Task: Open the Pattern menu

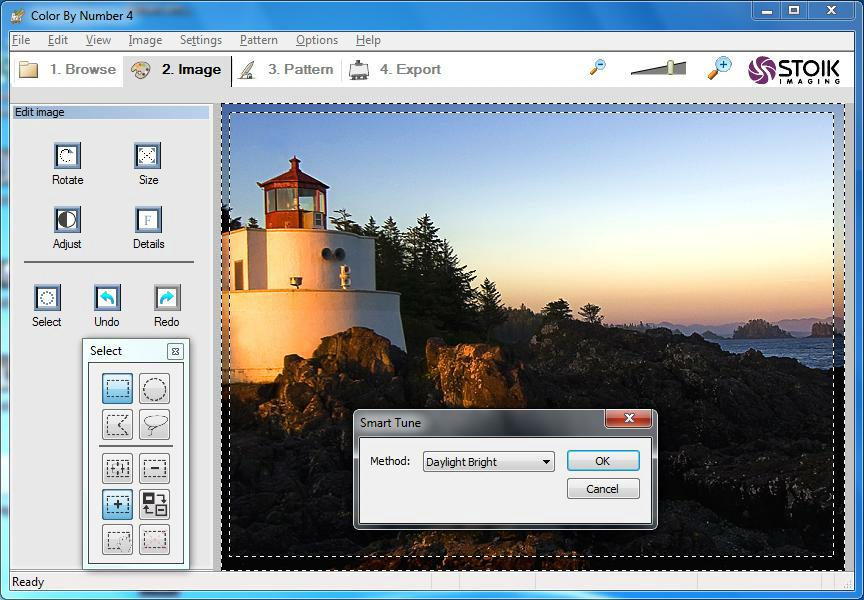Action: click(x=258, y=40)
